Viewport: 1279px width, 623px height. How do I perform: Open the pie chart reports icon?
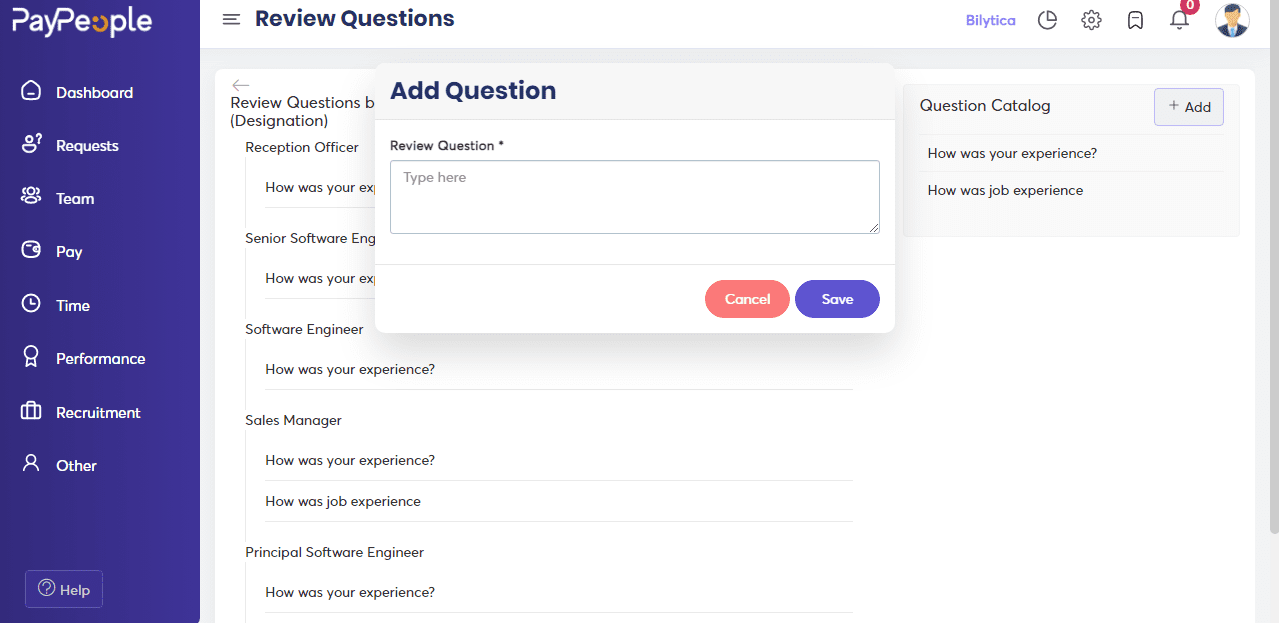point(1047,20)
